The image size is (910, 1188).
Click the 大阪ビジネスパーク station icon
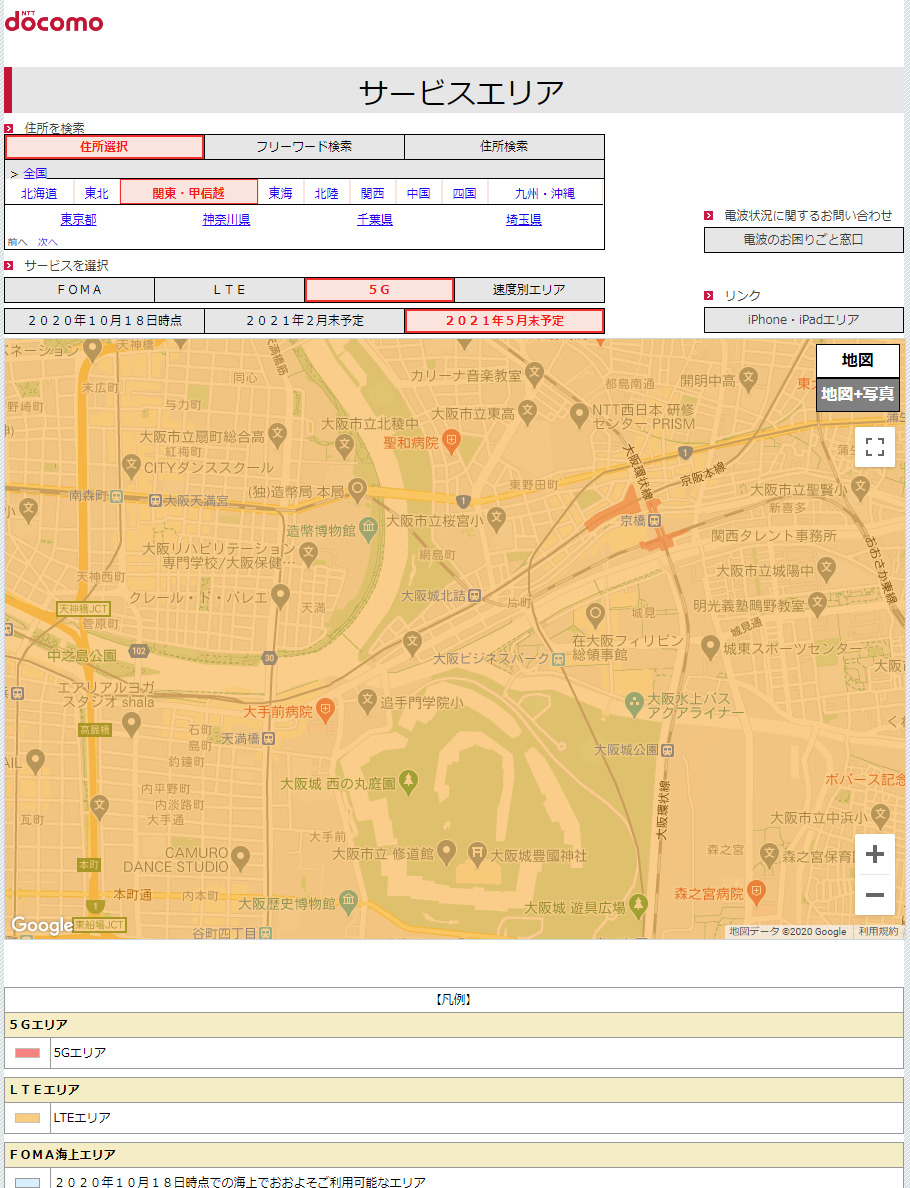(558, 659)
